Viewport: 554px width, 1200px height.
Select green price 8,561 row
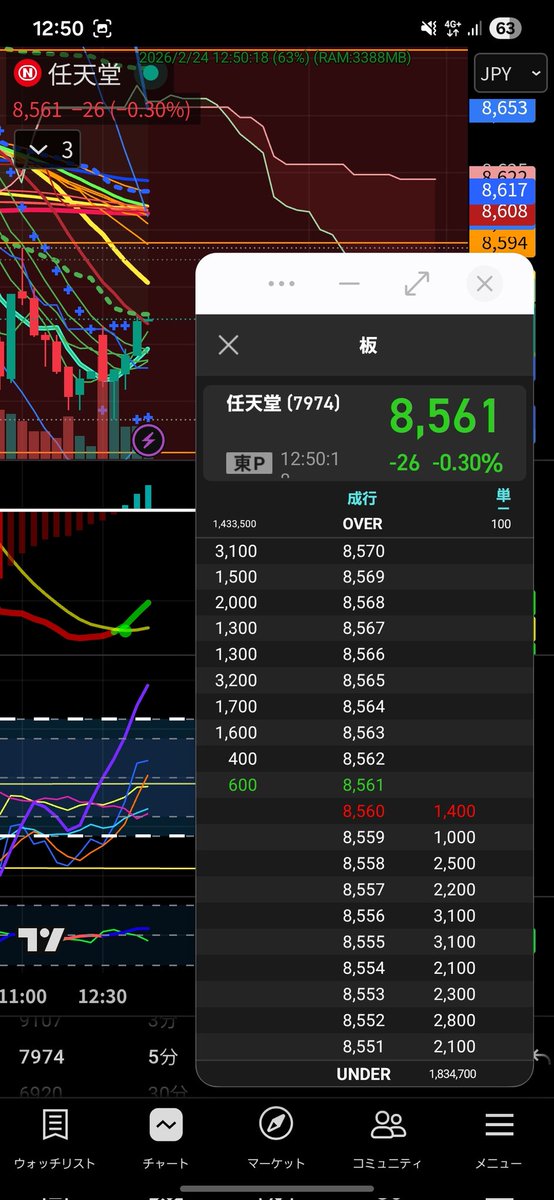click(364, 785)
